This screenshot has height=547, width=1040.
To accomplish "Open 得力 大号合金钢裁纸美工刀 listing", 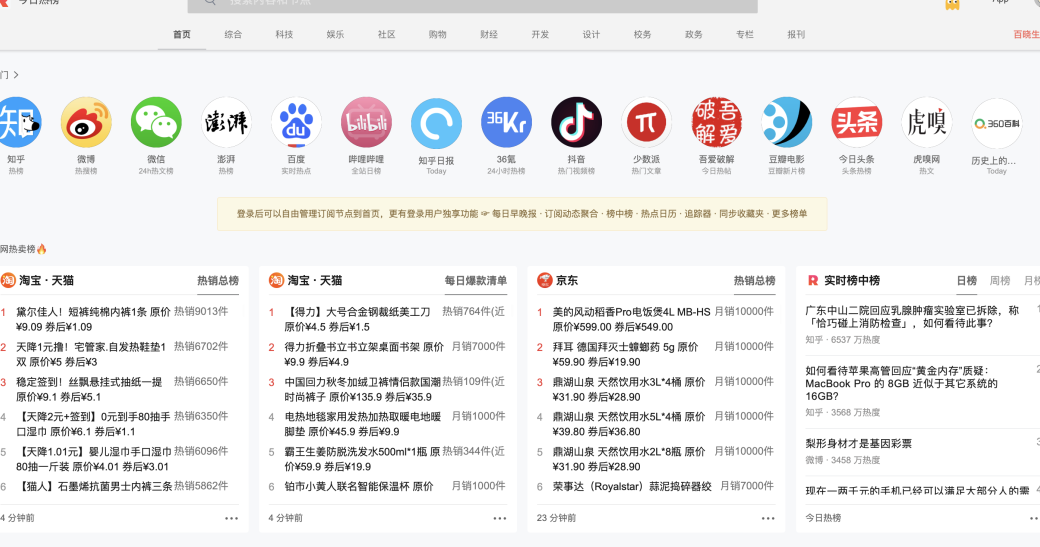I will (x=358, y=319).
